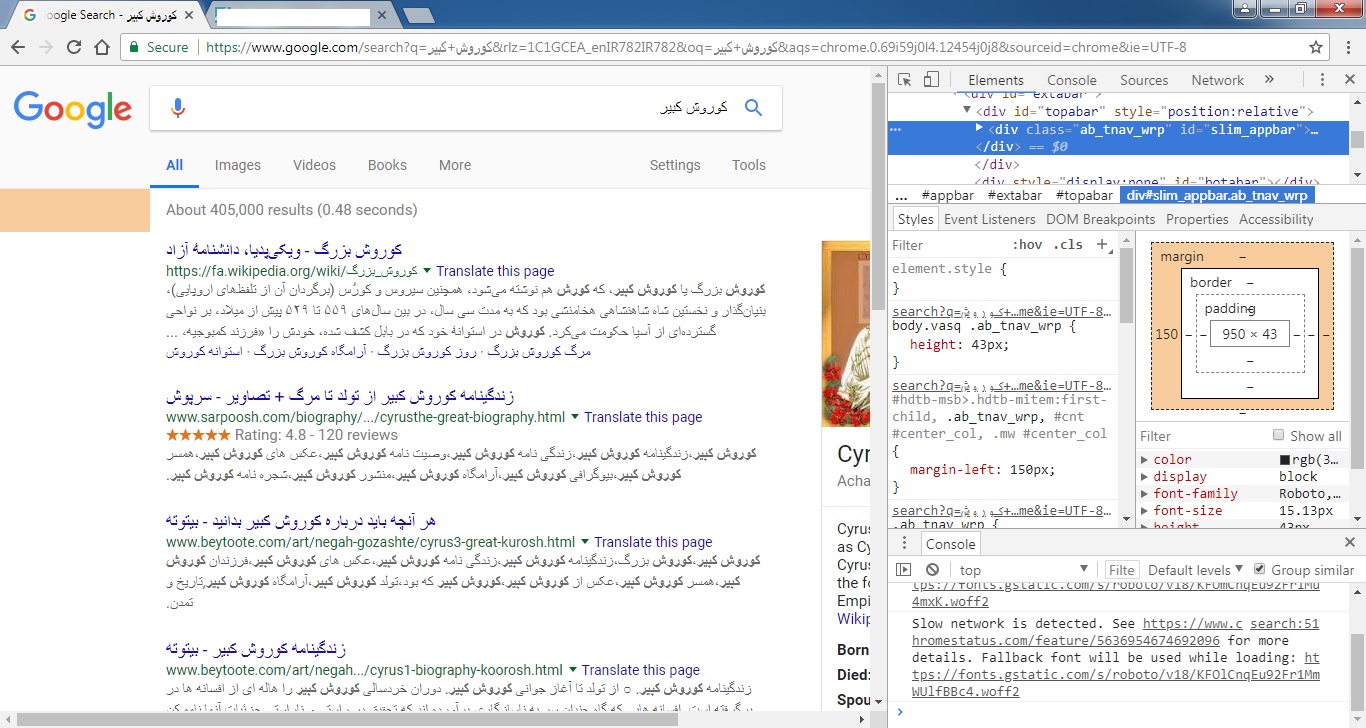The width and height of the screenshot is (1366, 728).
Task: Switch to Books search results
Action: 387,165
